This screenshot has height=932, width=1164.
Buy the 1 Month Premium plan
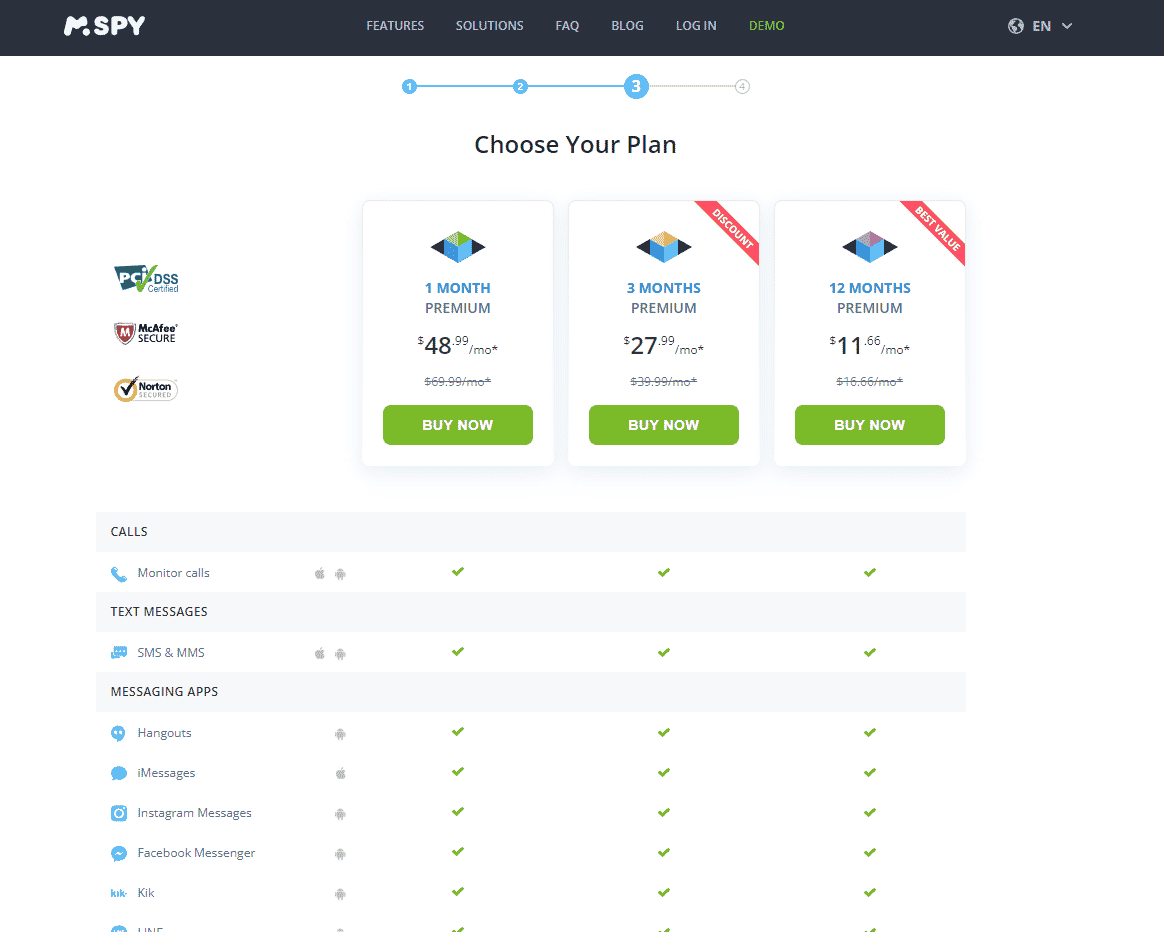pos(458,425)
